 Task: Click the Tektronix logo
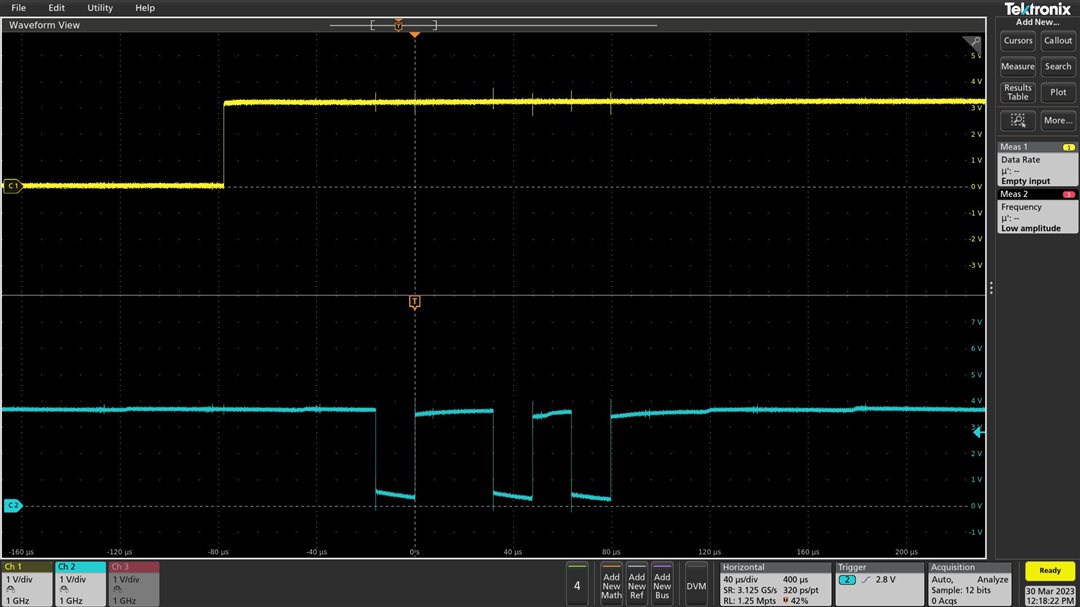pos(1037,9)
